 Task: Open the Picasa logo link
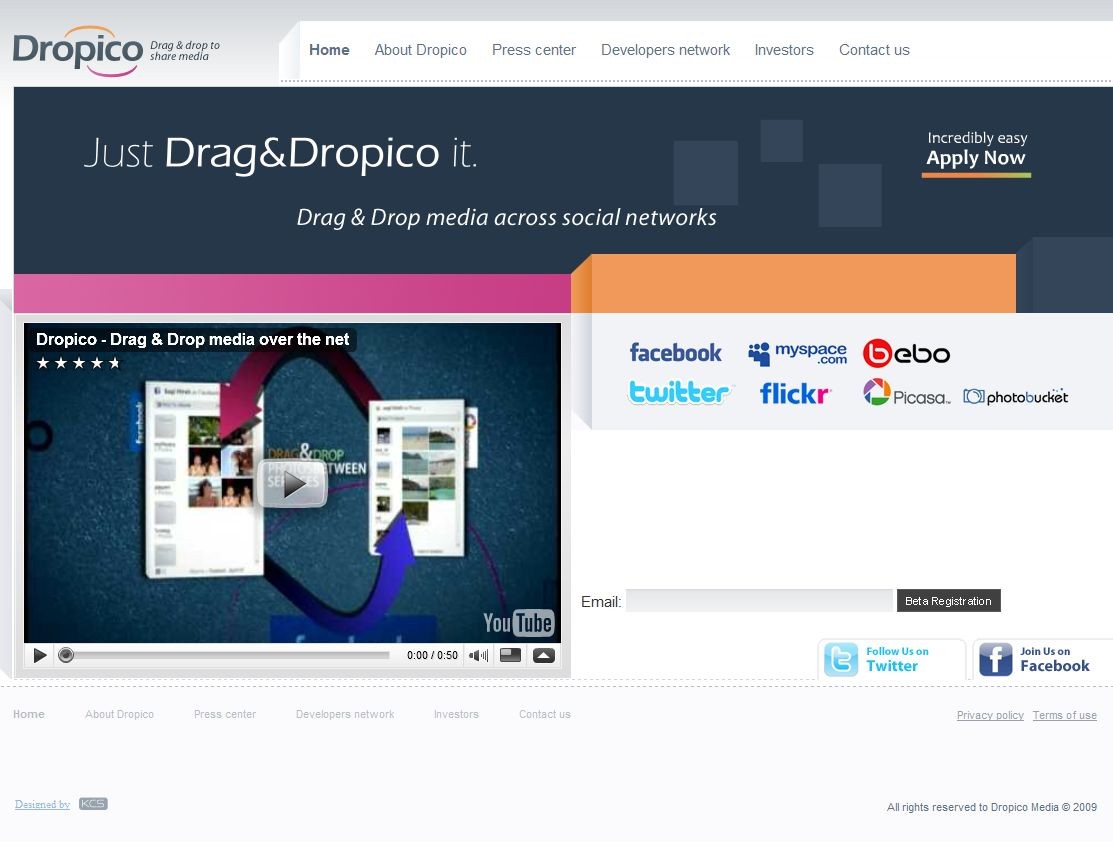click(906, 393)
